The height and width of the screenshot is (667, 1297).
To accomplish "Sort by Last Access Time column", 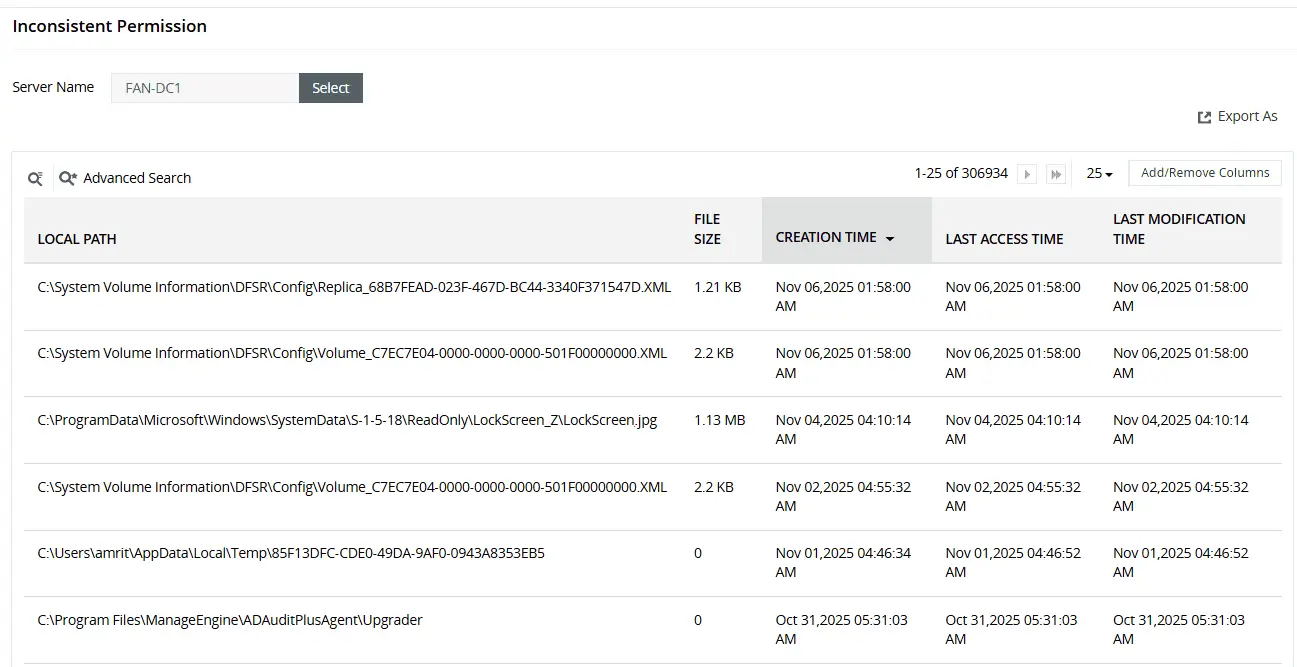I will pyautogui.click(x=1004, y=239).
